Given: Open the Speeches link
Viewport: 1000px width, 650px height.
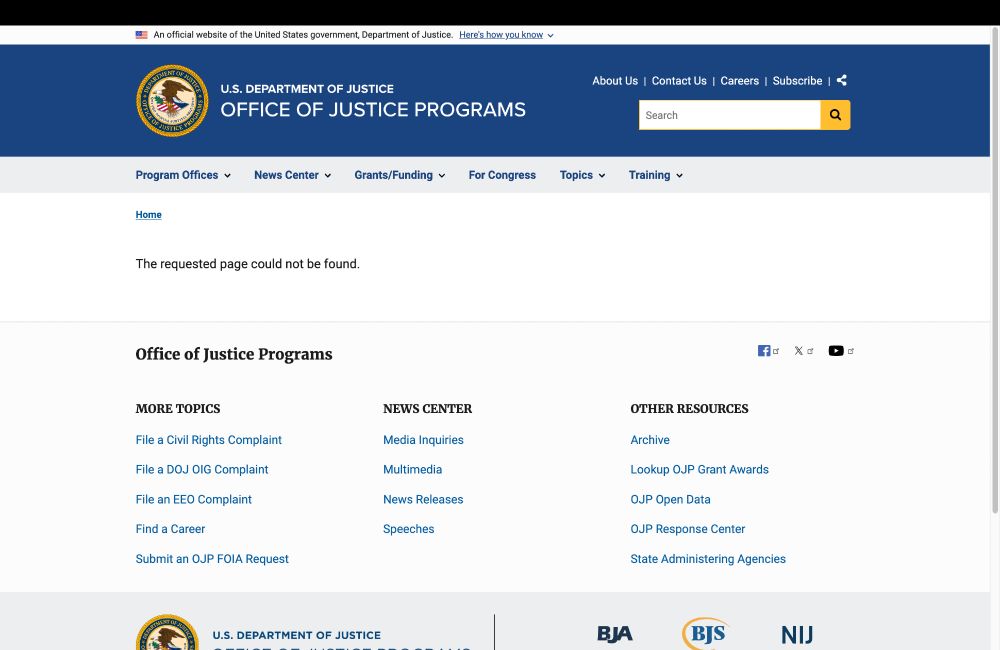Looking at the screenshot, I should 408,529.
